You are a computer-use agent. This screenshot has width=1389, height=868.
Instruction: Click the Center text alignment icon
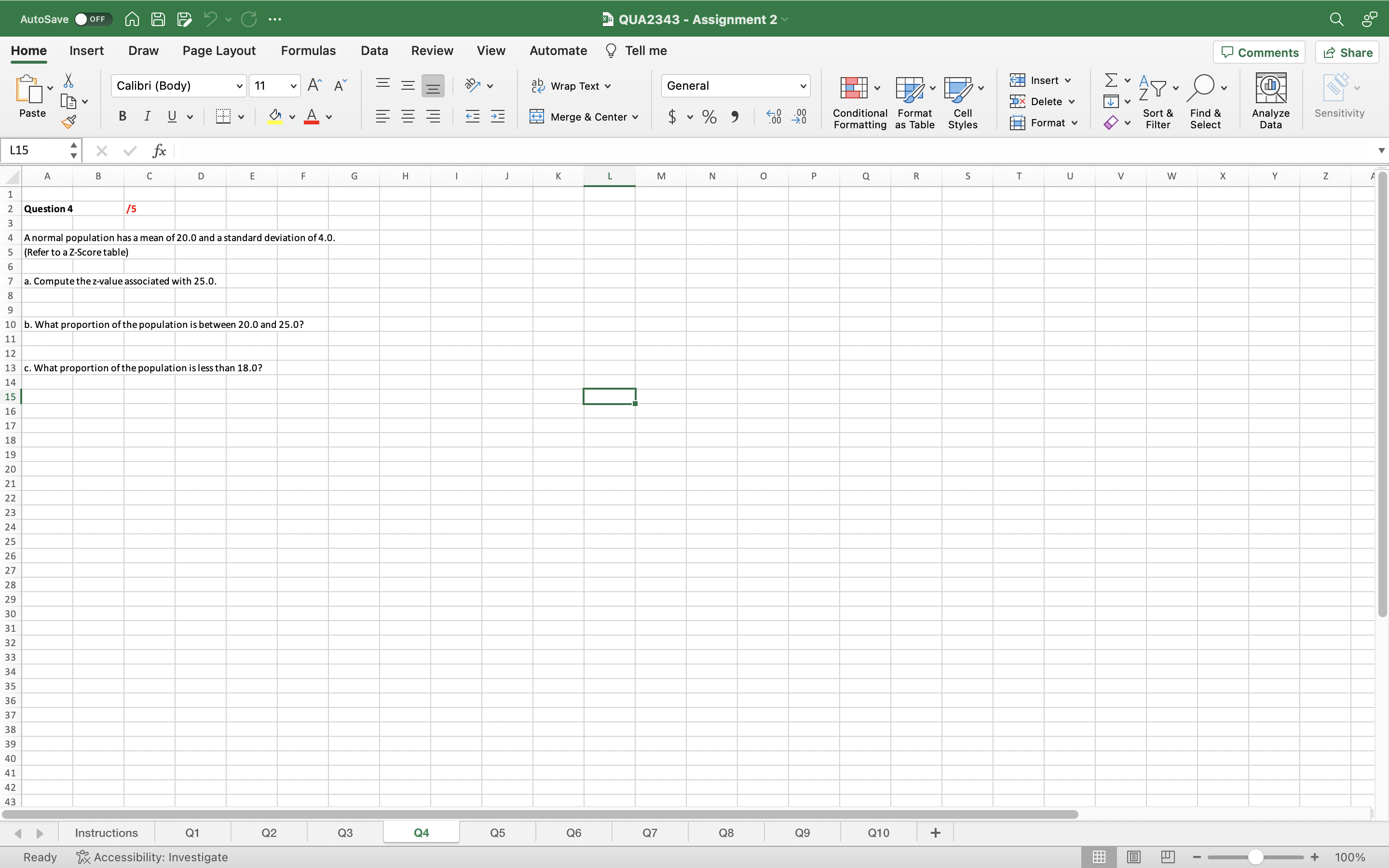point(408,117)
